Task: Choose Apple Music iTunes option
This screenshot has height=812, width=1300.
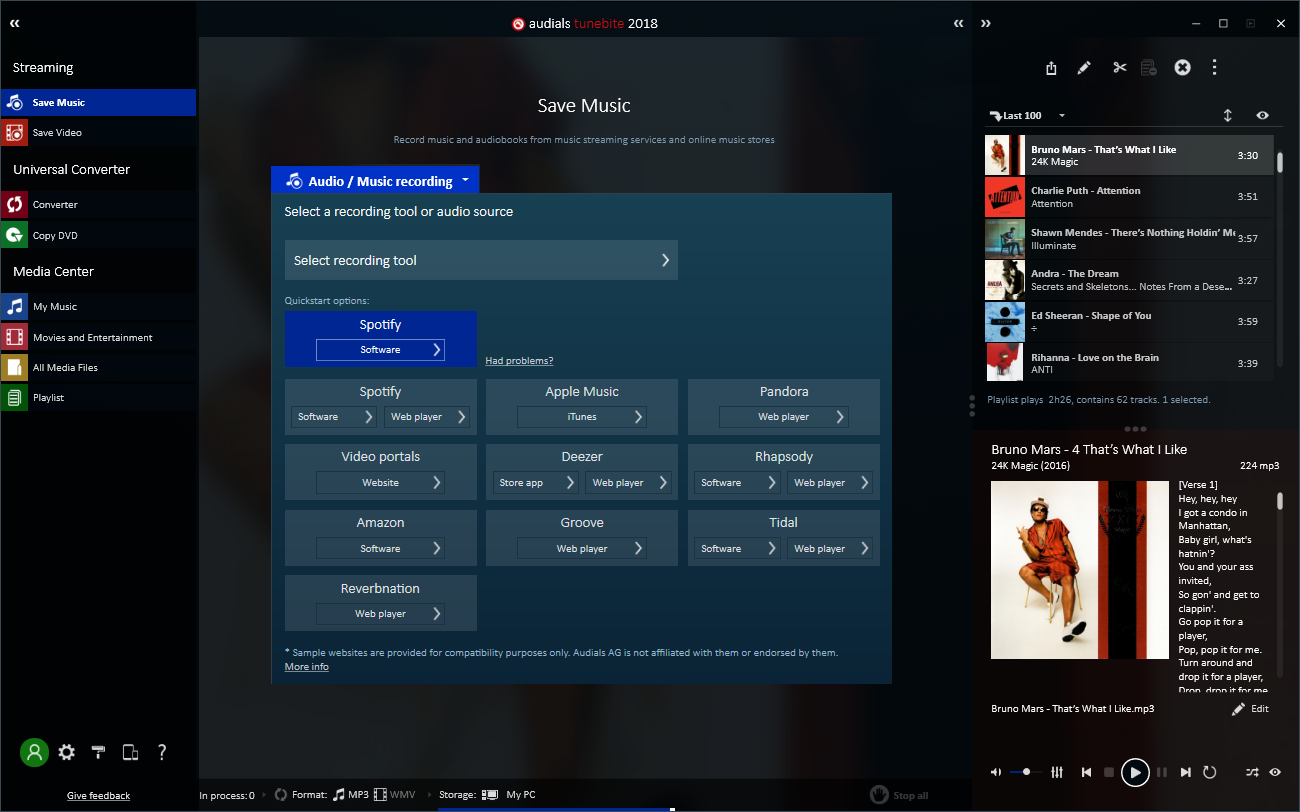Action: click(582, 417)
